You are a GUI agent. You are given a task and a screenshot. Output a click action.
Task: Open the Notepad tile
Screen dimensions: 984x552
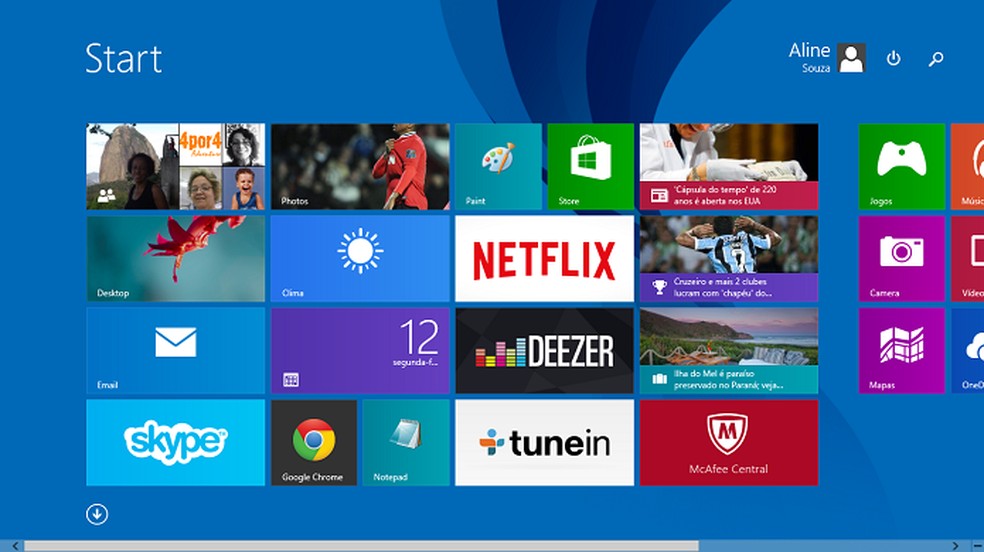[x=406, y=443]
